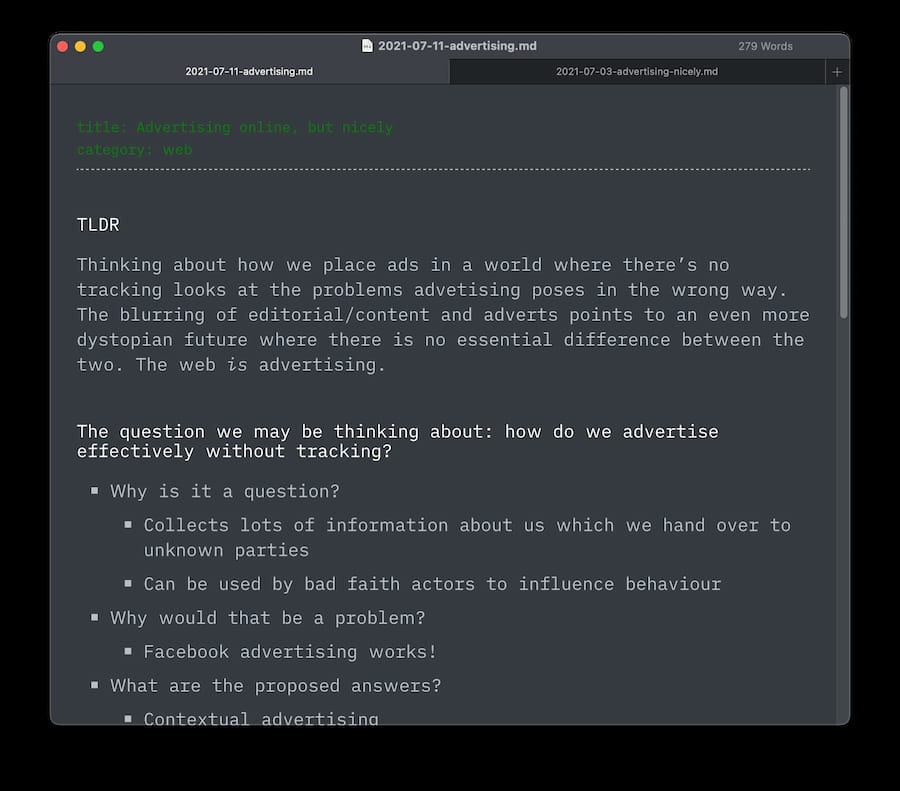Image resolution: width=900 pixels, height=791 pixels.
Task: Close the window with the red button
Action: [x=63, y=46]
